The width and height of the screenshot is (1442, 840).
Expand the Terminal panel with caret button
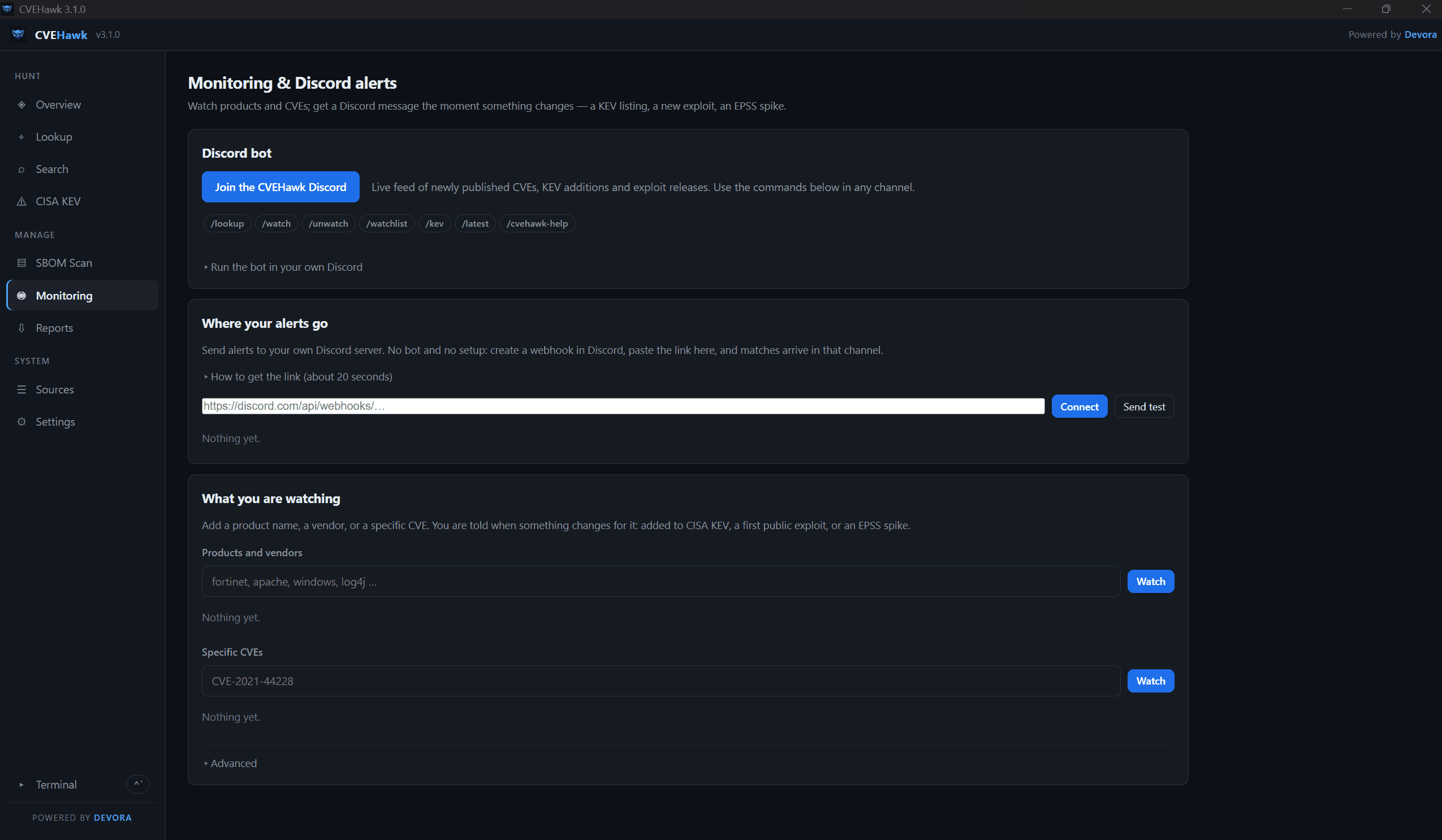[137, 784]
